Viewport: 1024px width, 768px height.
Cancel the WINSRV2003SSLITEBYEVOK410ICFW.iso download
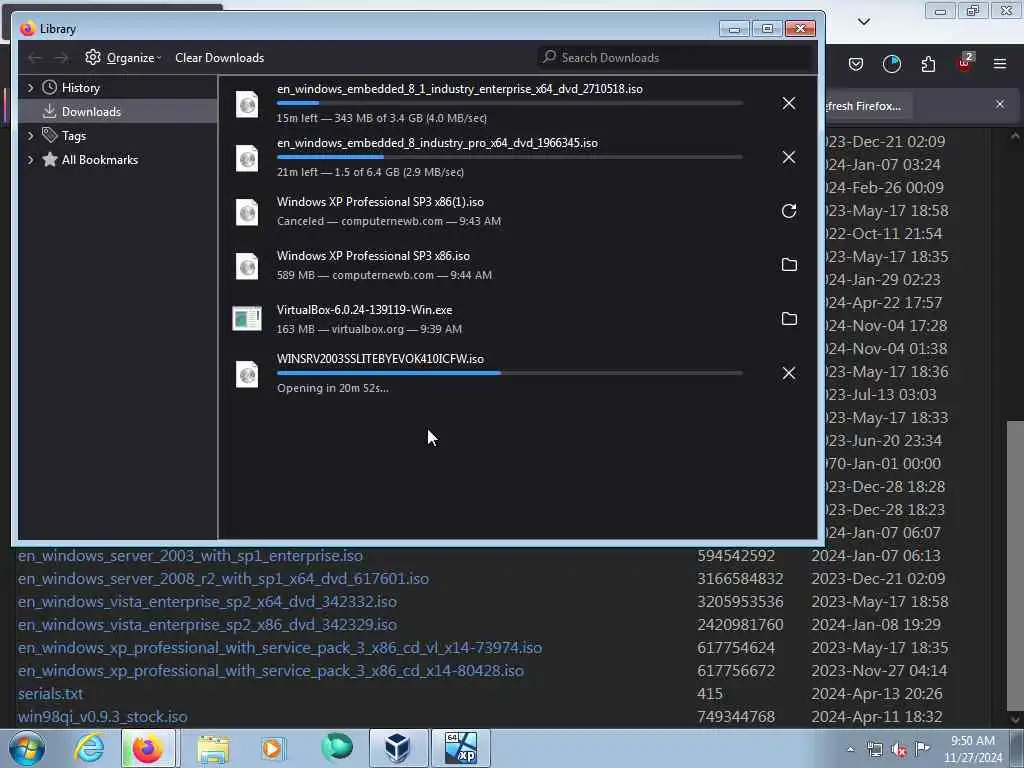[x=788, y=373]
